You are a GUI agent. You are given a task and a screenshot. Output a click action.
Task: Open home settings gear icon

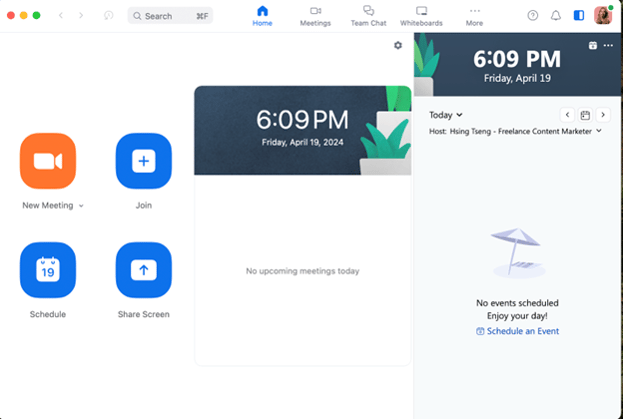click(x=398, y=45)
